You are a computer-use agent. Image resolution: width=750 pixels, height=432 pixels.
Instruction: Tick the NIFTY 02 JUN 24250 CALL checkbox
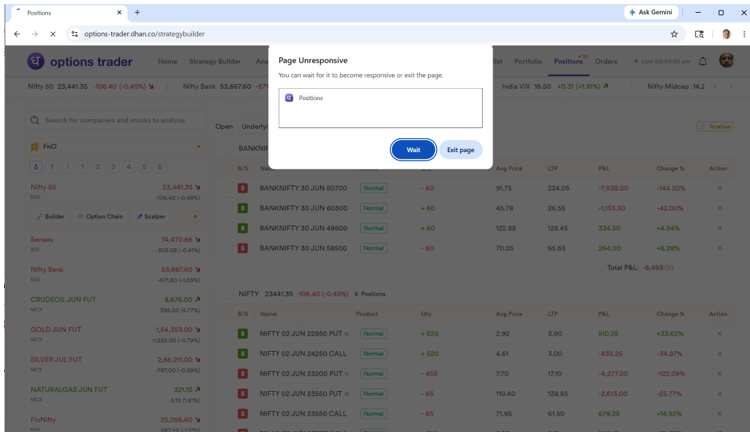click(228, 354)
